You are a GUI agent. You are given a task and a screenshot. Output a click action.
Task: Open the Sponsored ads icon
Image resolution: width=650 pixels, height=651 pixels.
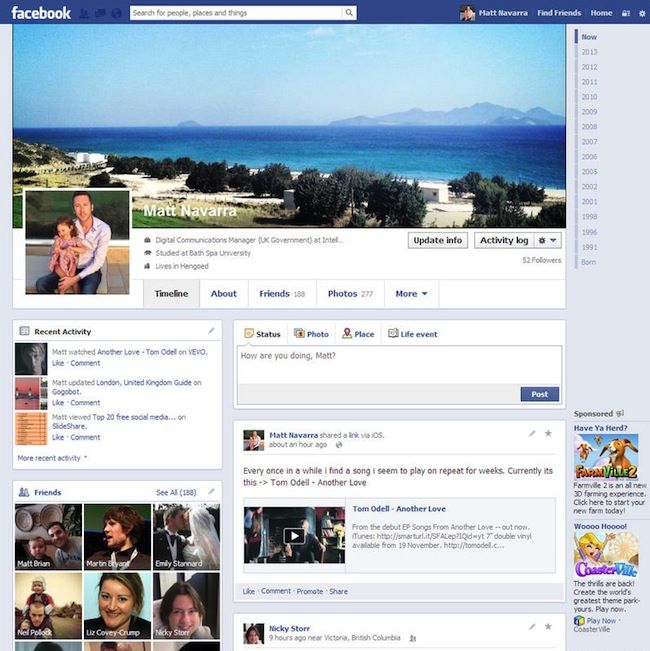tap(620, 414)
